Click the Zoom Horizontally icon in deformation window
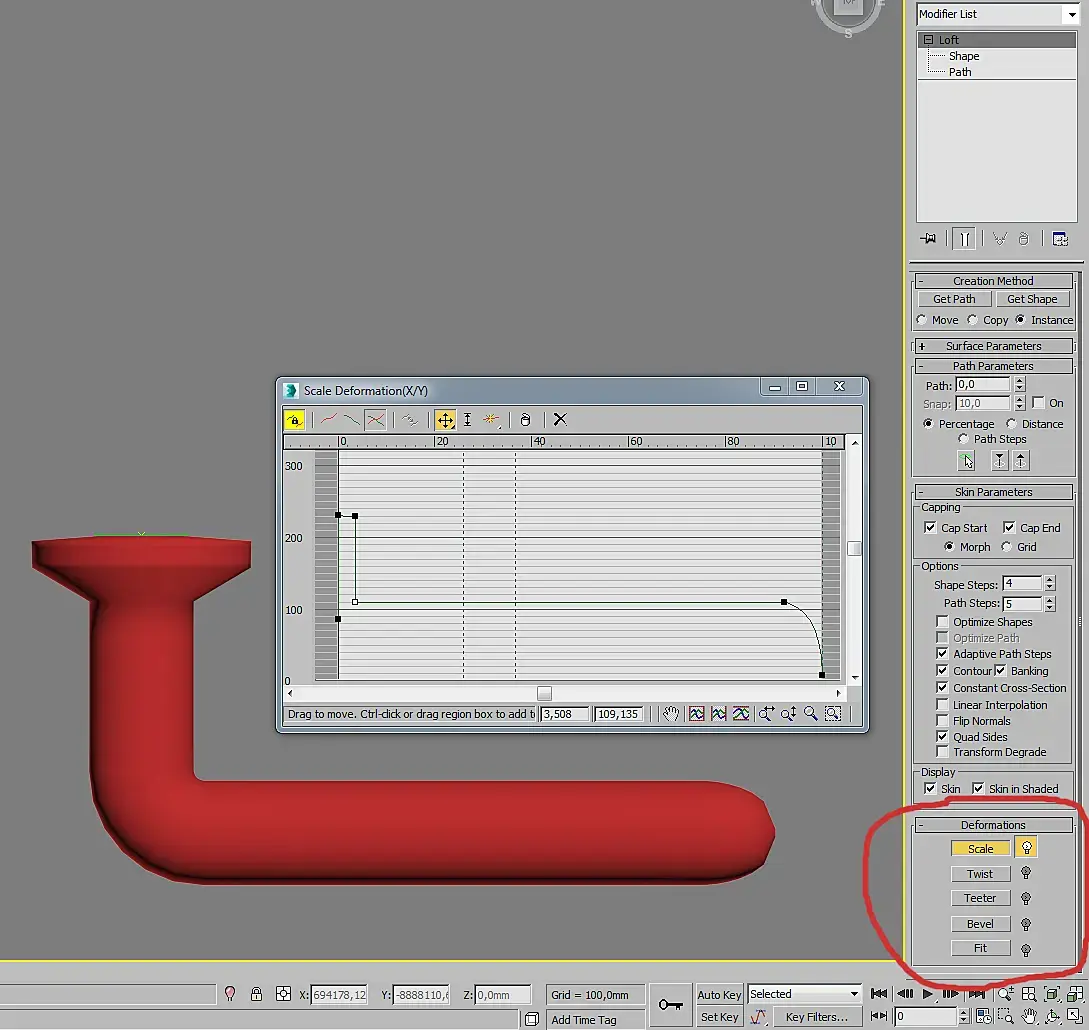 point(766,714)
